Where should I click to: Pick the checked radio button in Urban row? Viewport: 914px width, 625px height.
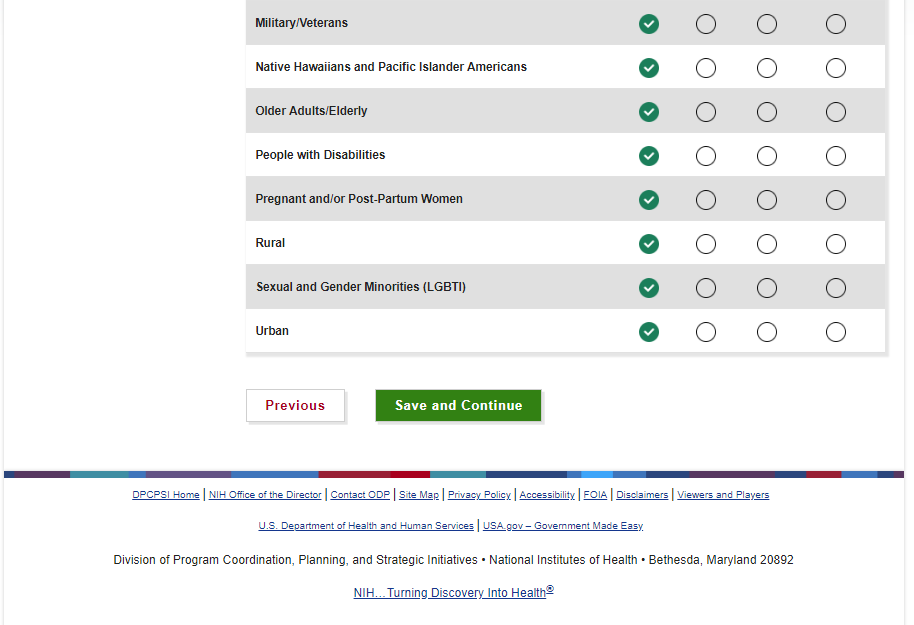pyautogui.click(x=649, y=332)
